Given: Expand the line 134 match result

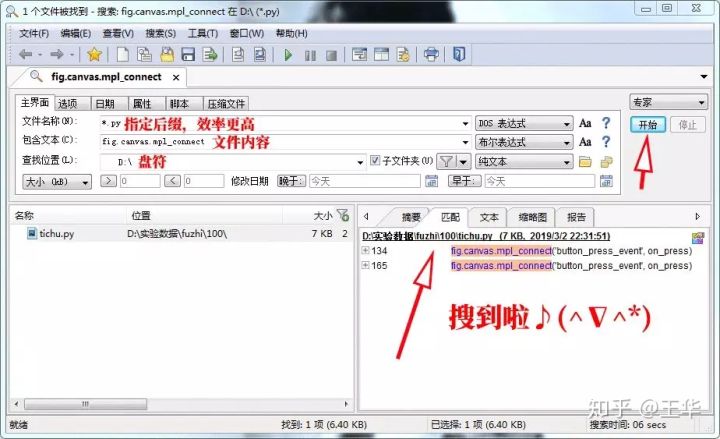Looking at the screenshot, I should (366, 251).
